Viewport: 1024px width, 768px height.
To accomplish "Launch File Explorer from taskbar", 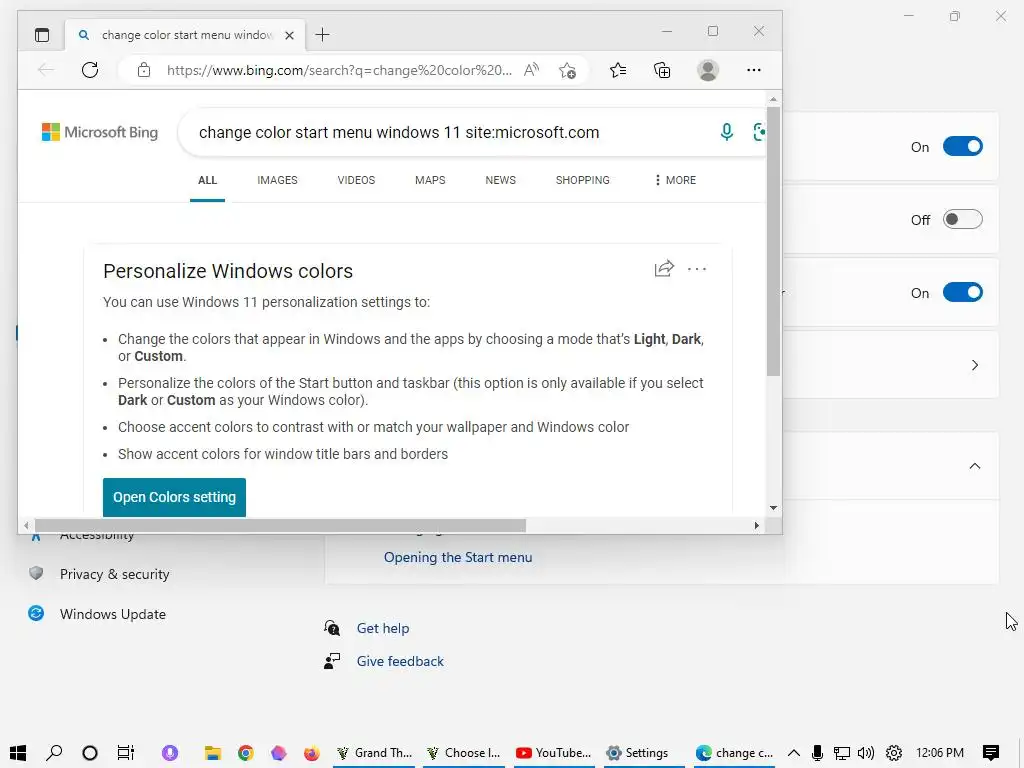I will coord(212,753).
